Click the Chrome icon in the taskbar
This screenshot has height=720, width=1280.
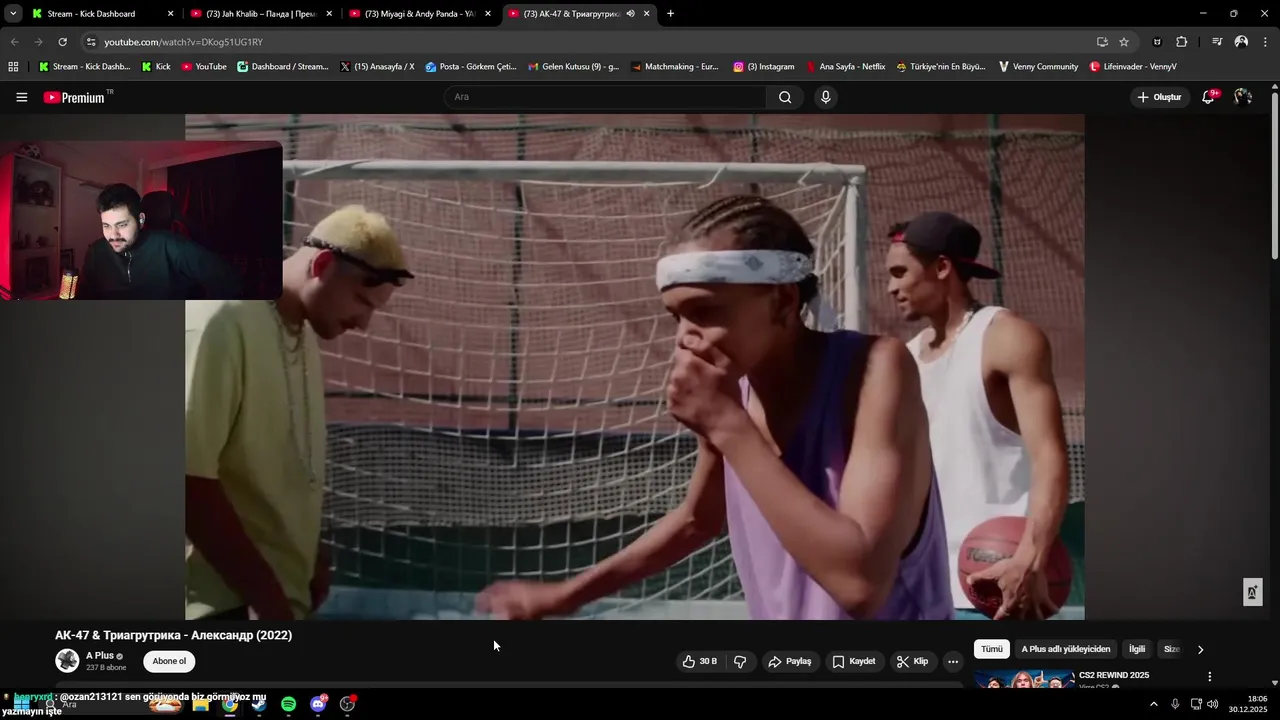click(230, 704)
